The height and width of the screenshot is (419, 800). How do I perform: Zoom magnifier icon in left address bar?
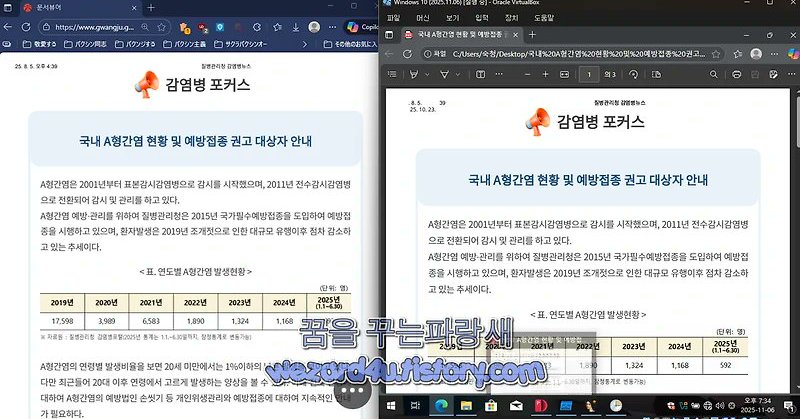pyautogui.click(x=145, y=27)
